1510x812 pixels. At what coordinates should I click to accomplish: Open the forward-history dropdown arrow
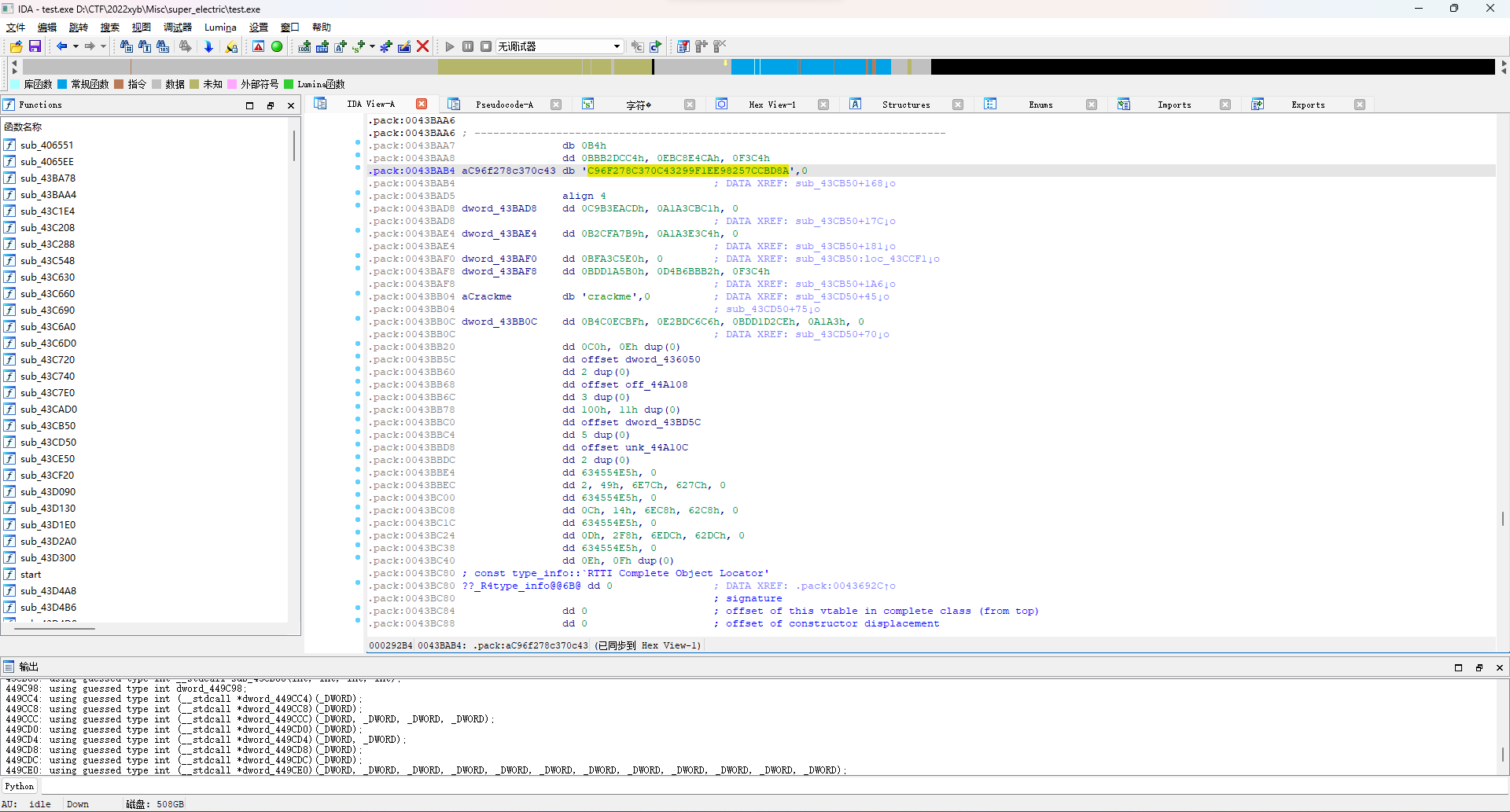[x=103, y=46]
